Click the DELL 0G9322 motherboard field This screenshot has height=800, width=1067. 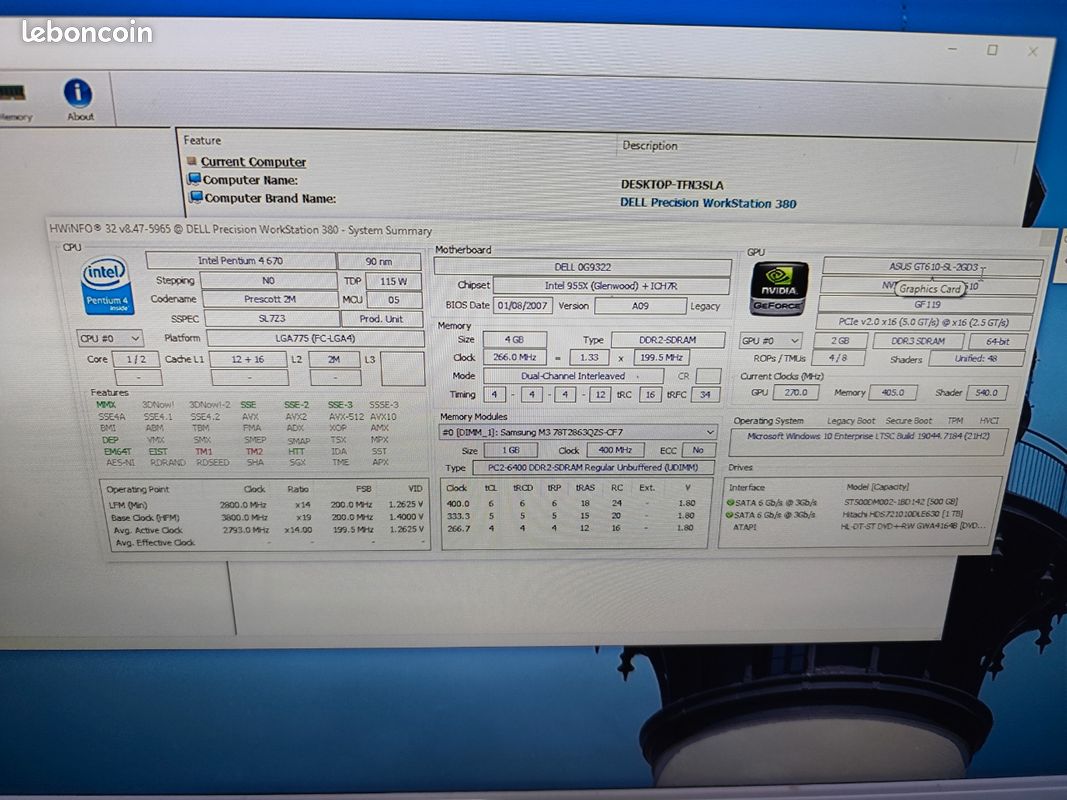pyautogui.click(x=582, y=267)
